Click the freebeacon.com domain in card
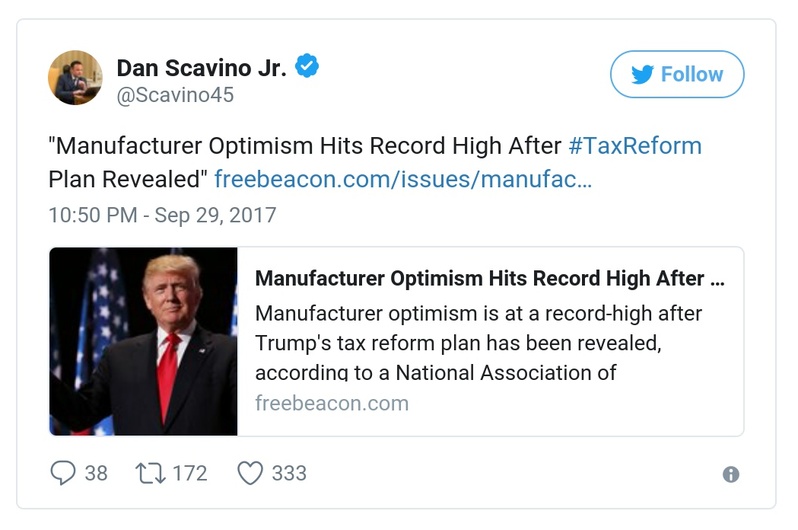Image resolution: width=798 pixels, height=530 pixels. [x=332, y=404]
